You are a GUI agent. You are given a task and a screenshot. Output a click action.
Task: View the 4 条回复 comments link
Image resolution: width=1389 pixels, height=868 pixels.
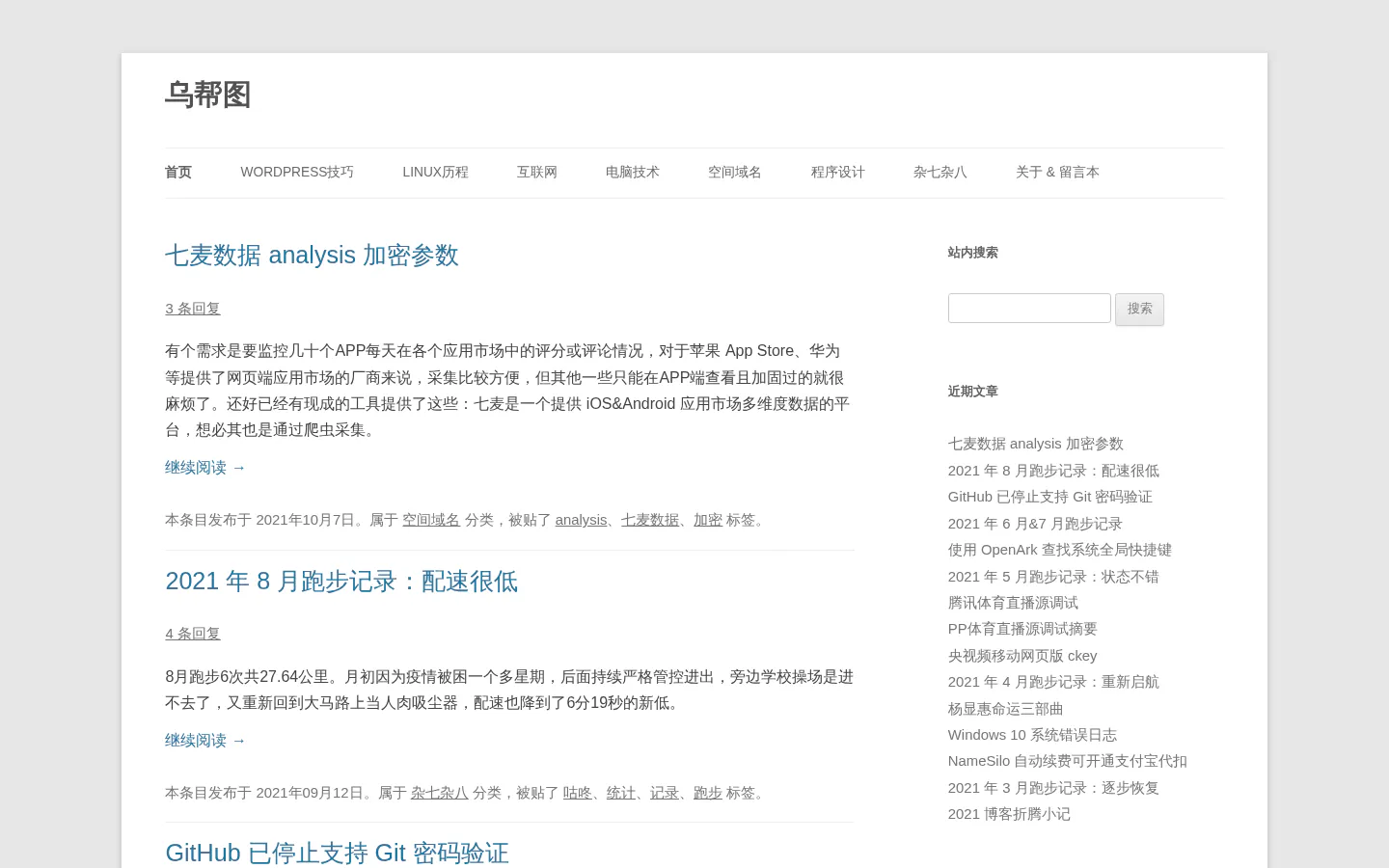pos(193,634)
